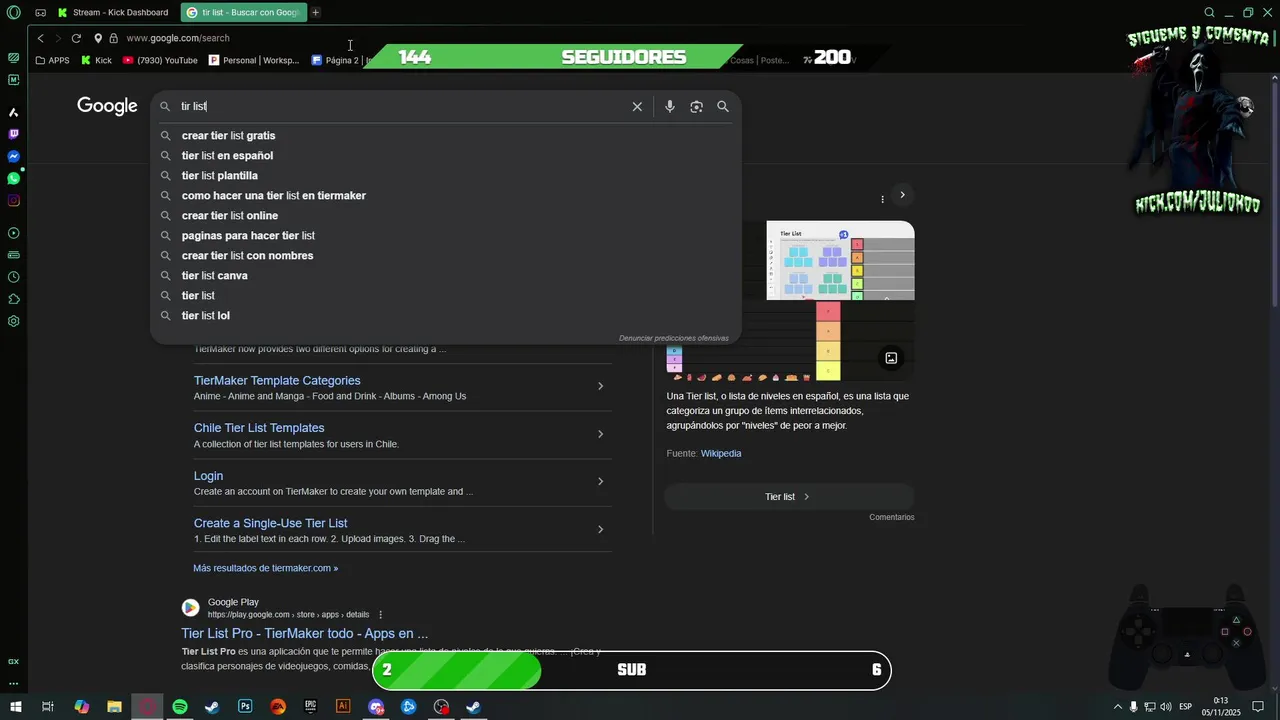Switch to Stream - Kick Dashboard tab
Viewport: 1280px width, 720px height.
pyautogui.click(x=113, y=13)
